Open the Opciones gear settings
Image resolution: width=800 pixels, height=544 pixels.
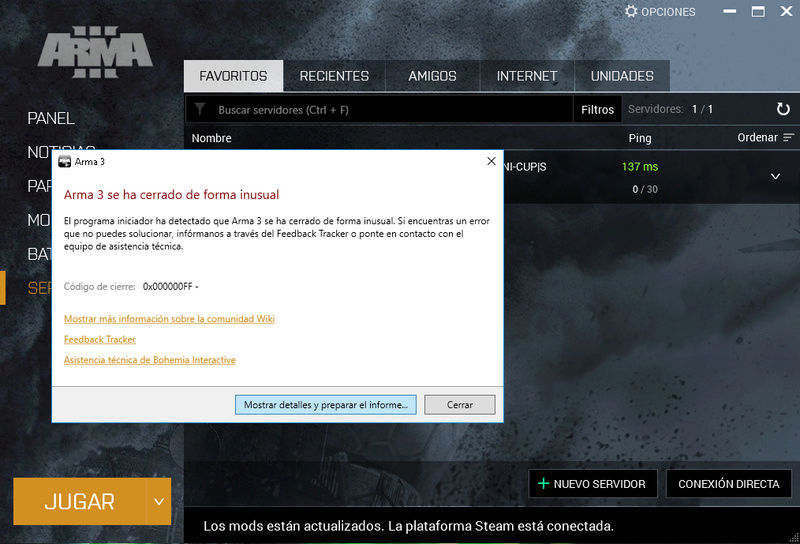tap(660, 11)
